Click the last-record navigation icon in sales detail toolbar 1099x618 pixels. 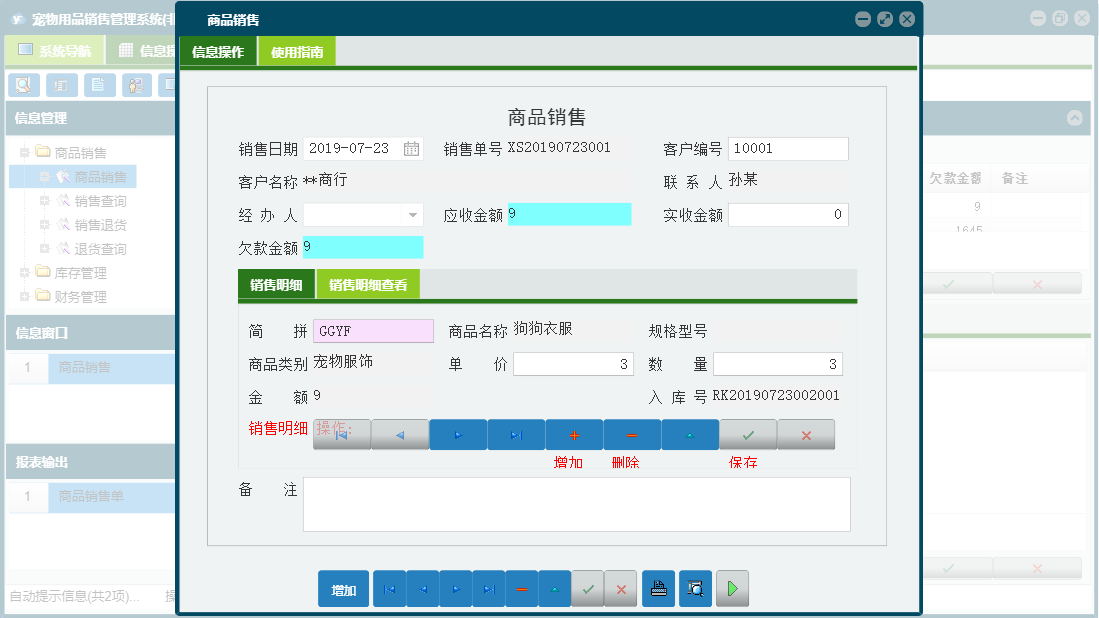click(516, 434)
